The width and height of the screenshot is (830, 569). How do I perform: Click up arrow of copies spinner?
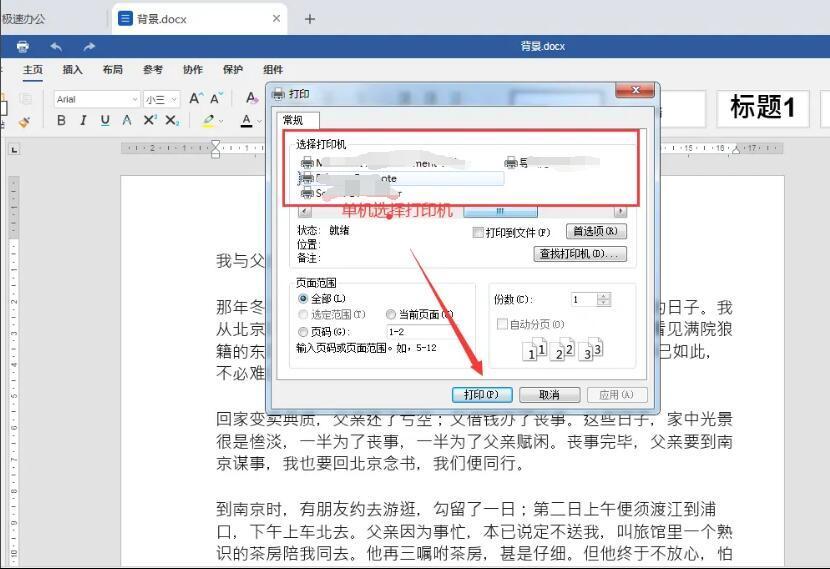point(604,296)
